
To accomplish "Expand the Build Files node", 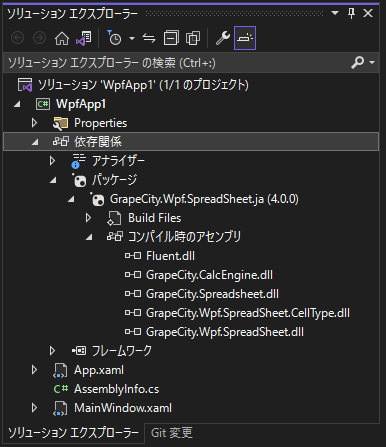I will click(88, 218).
